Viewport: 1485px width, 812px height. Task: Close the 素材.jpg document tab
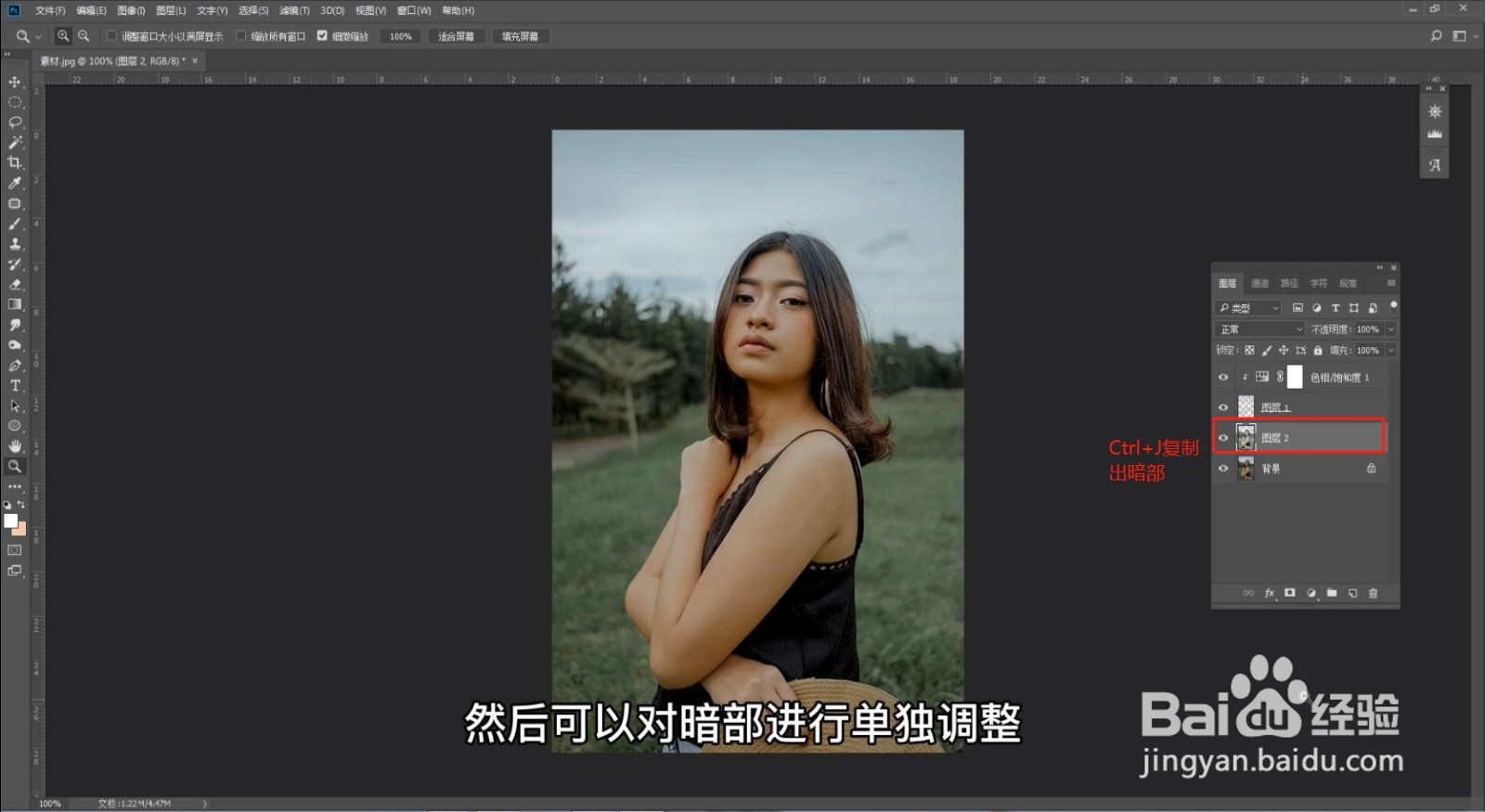195,60
